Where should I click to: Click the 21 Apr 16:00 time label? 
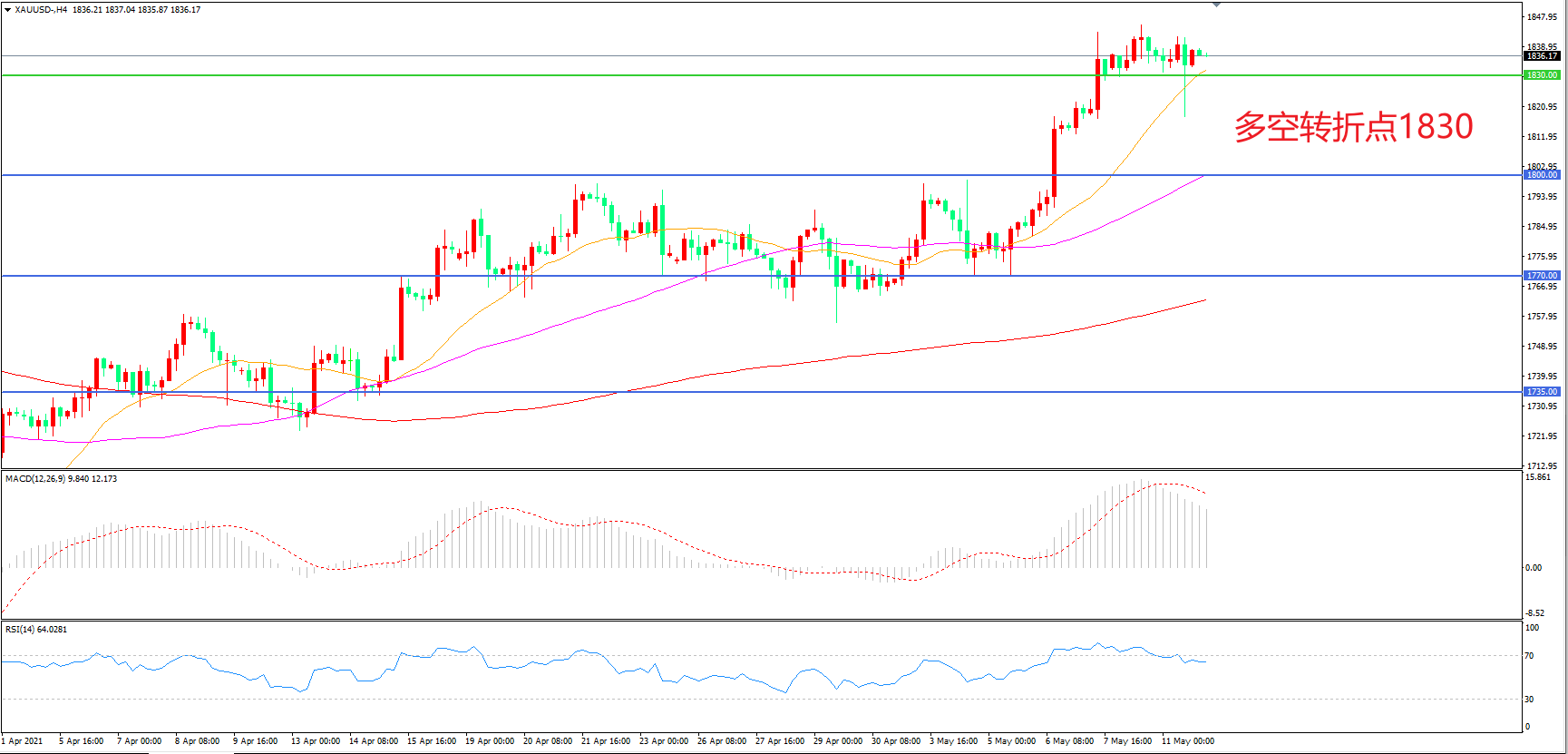(x=606, y=741)
